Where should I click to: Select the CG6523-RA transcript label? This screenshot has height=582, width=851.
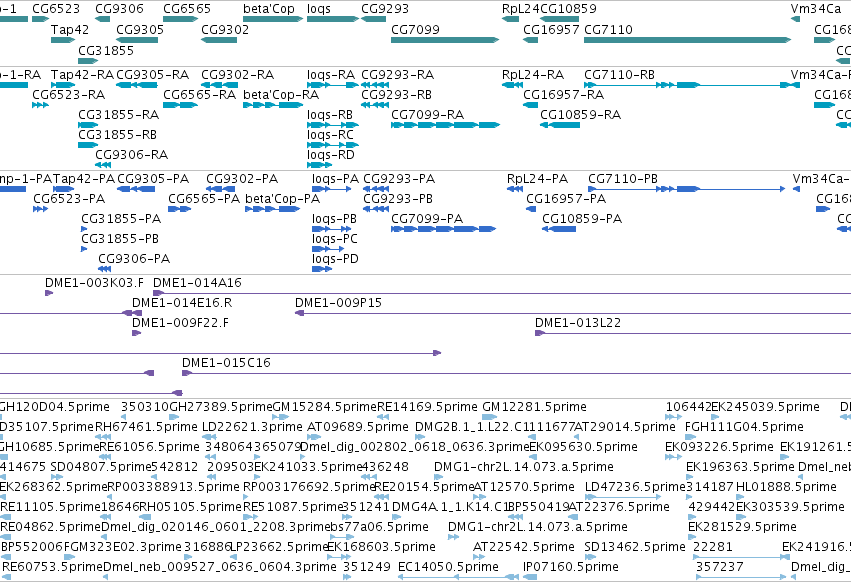click(68, 94)
